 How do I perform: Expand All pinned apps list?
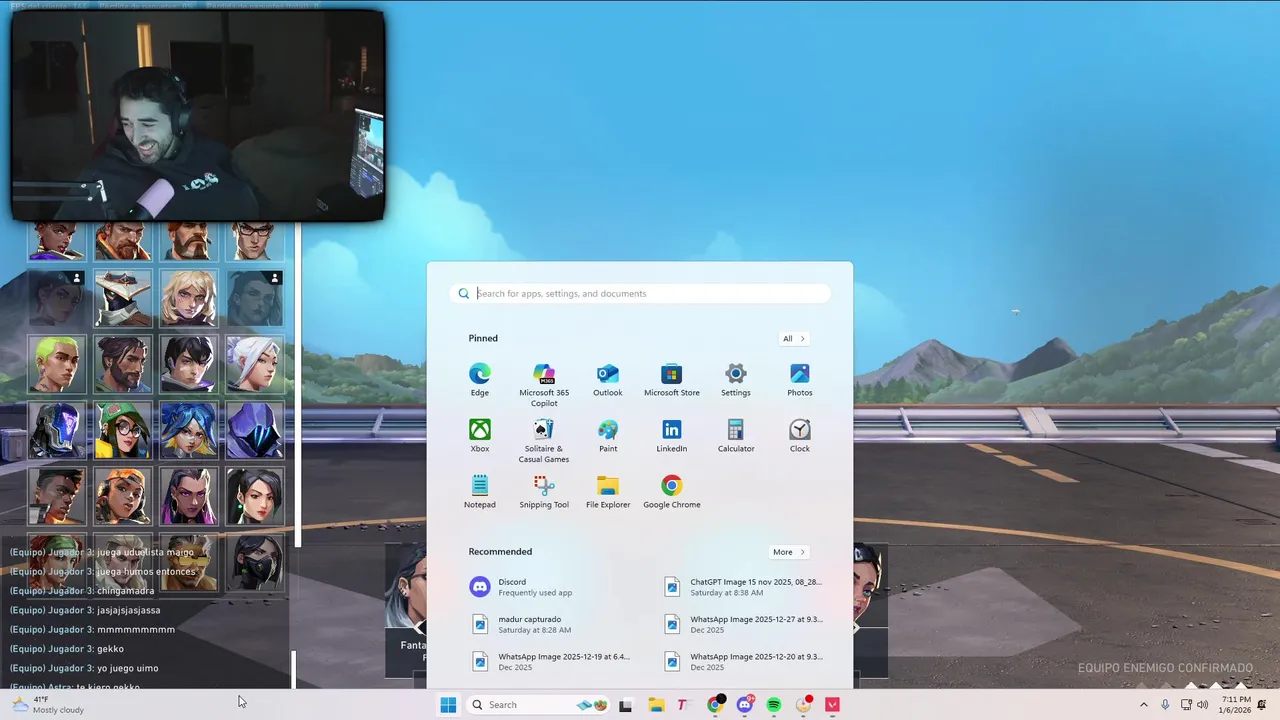(x=793, y=339)
